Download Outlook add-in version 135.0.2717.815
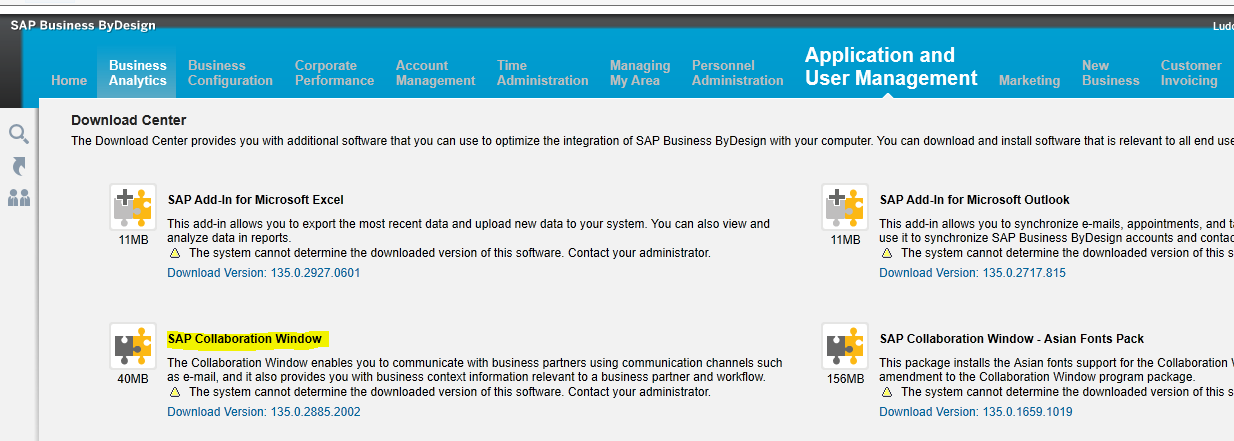Image resolution: width=1234 pixels, height=441 pixels. click(972, 272)
